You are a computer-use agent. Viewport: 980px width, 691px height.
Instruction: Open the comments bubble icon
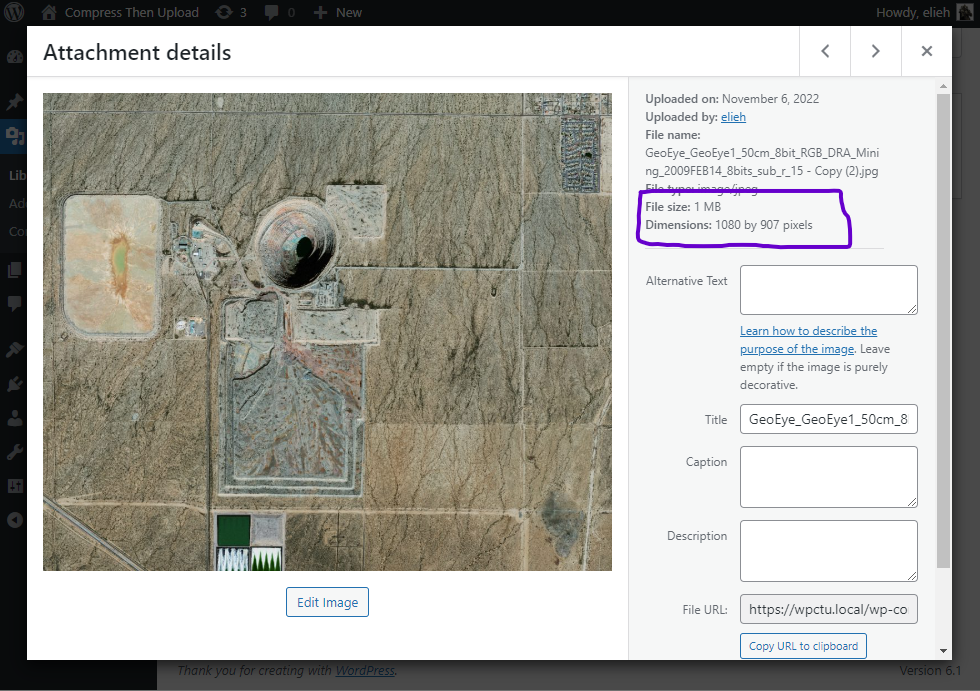(x=279, y=12)
